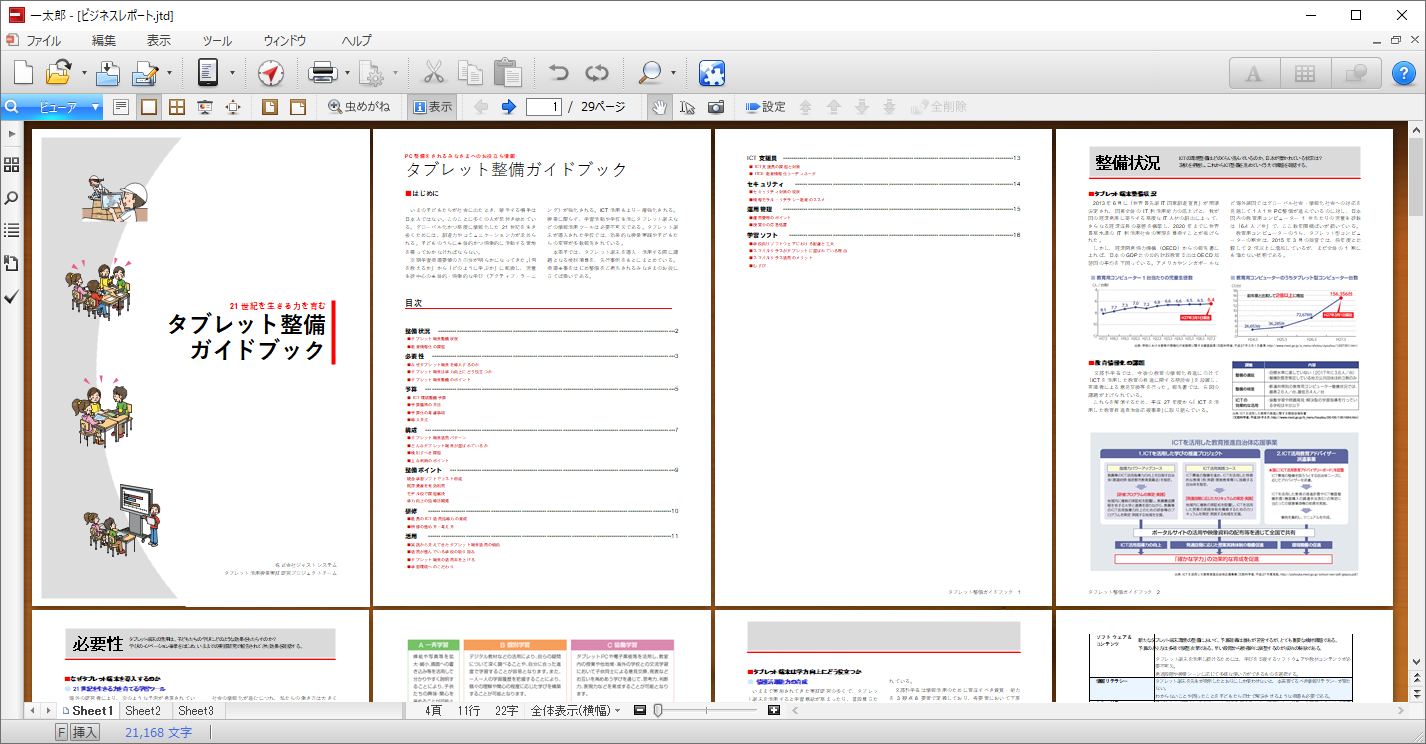Open the ウィンドウ menu
This screenshot has width=1426, height=744.
(285, 41)
